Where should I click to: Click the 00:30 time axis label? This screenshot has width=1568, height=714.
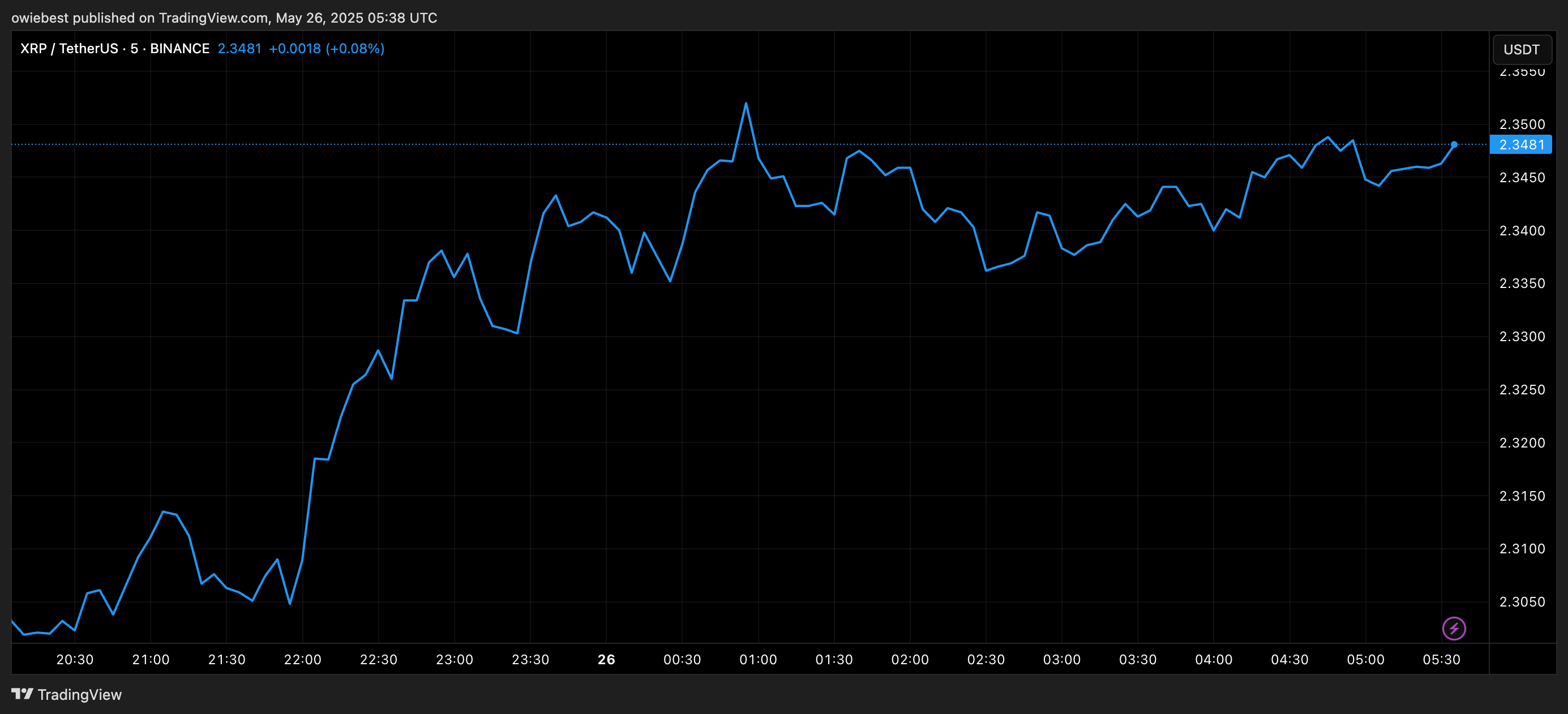pos(682,660)
